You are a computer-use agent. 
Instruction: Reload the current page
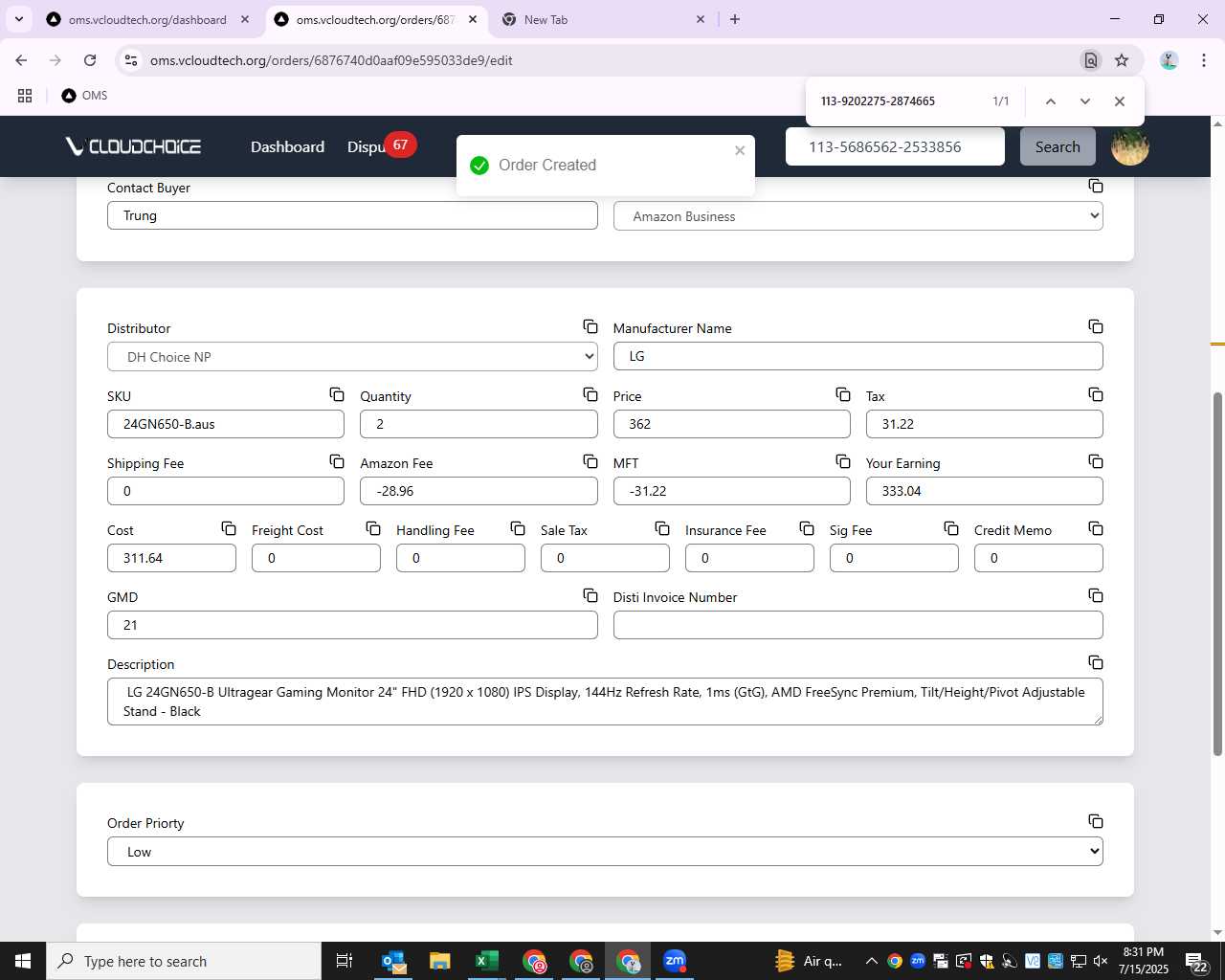coord(90,60)
